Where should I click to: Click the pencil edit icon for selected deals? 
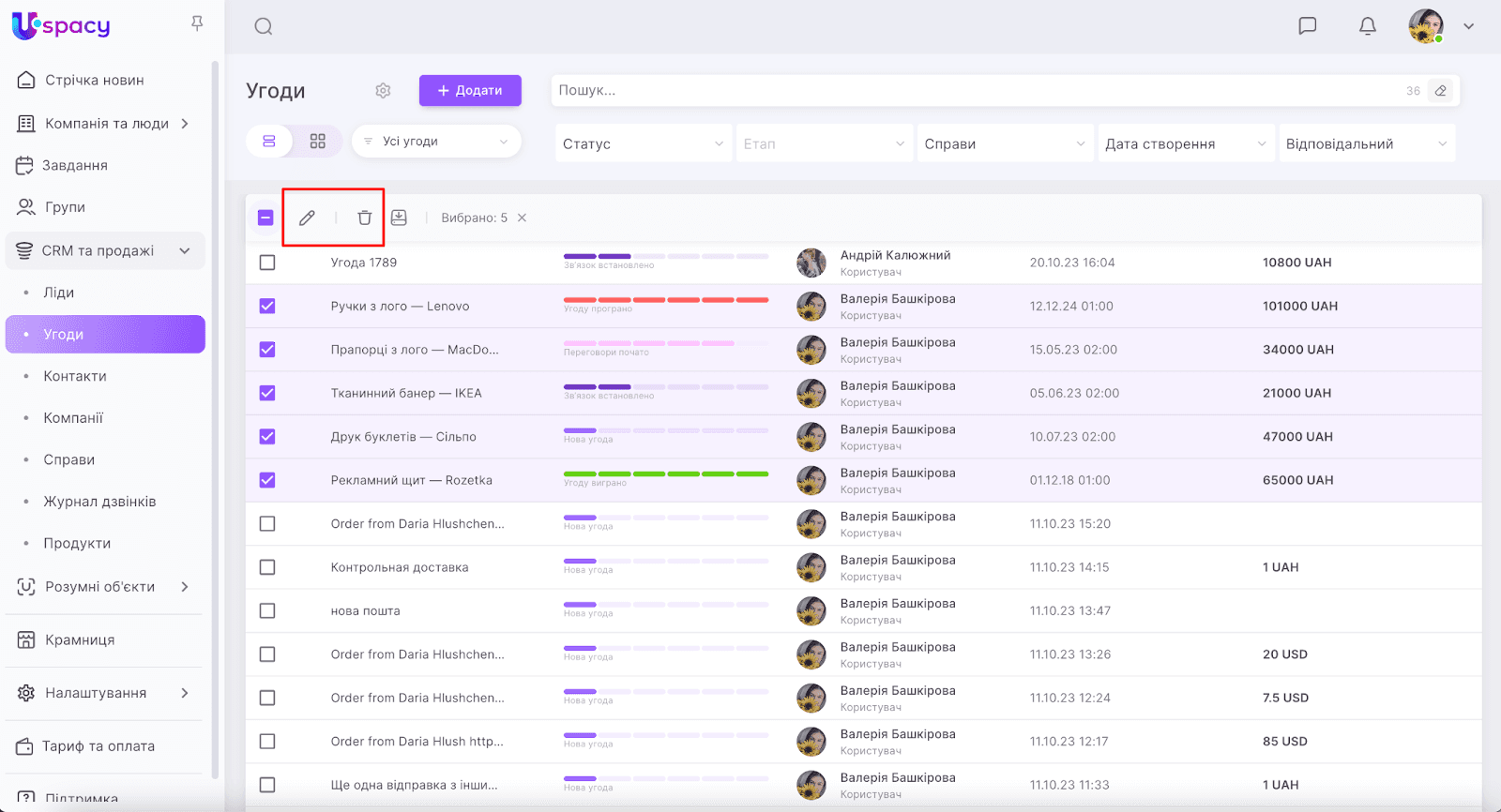[307, 218]
